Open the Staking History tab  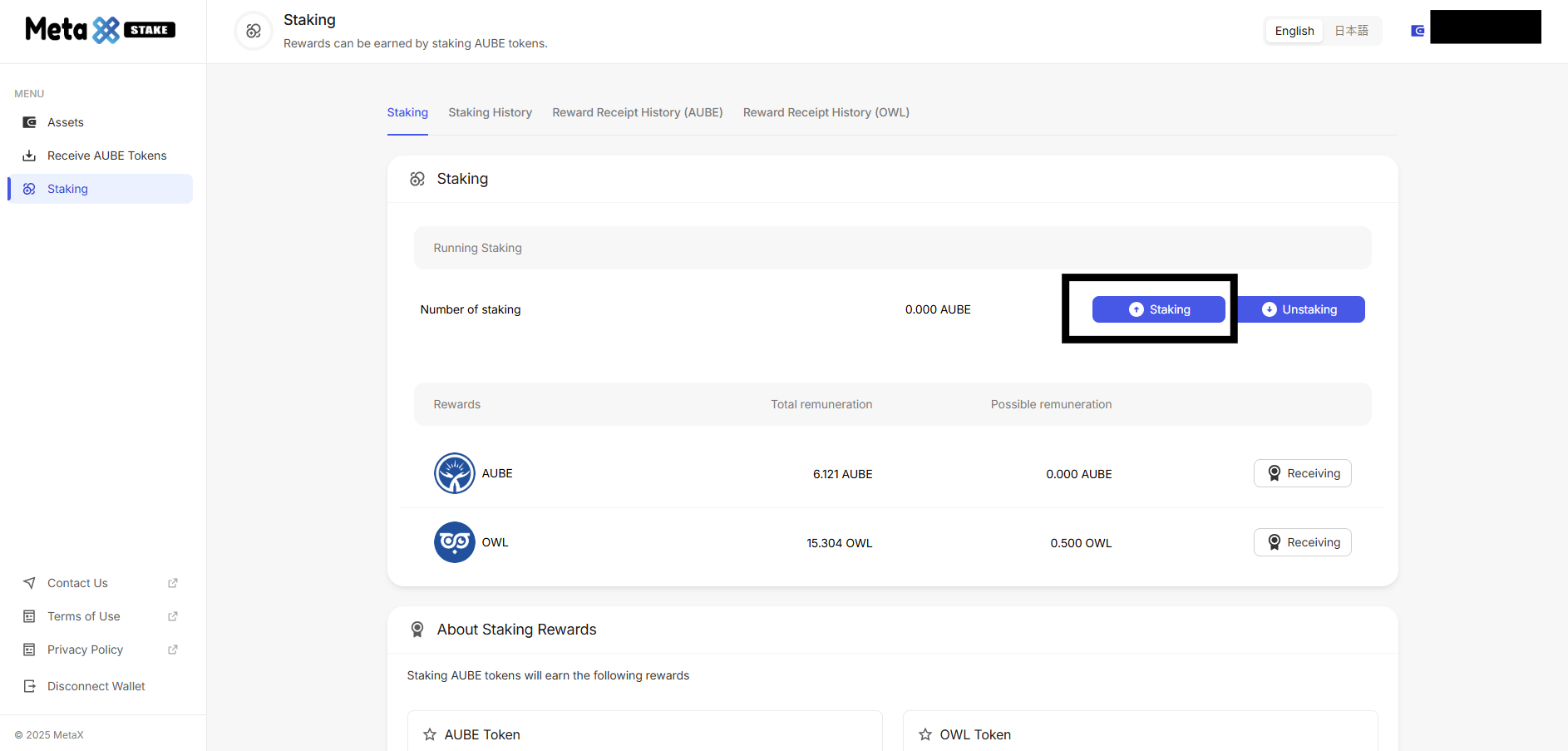(x=490, y=112)
